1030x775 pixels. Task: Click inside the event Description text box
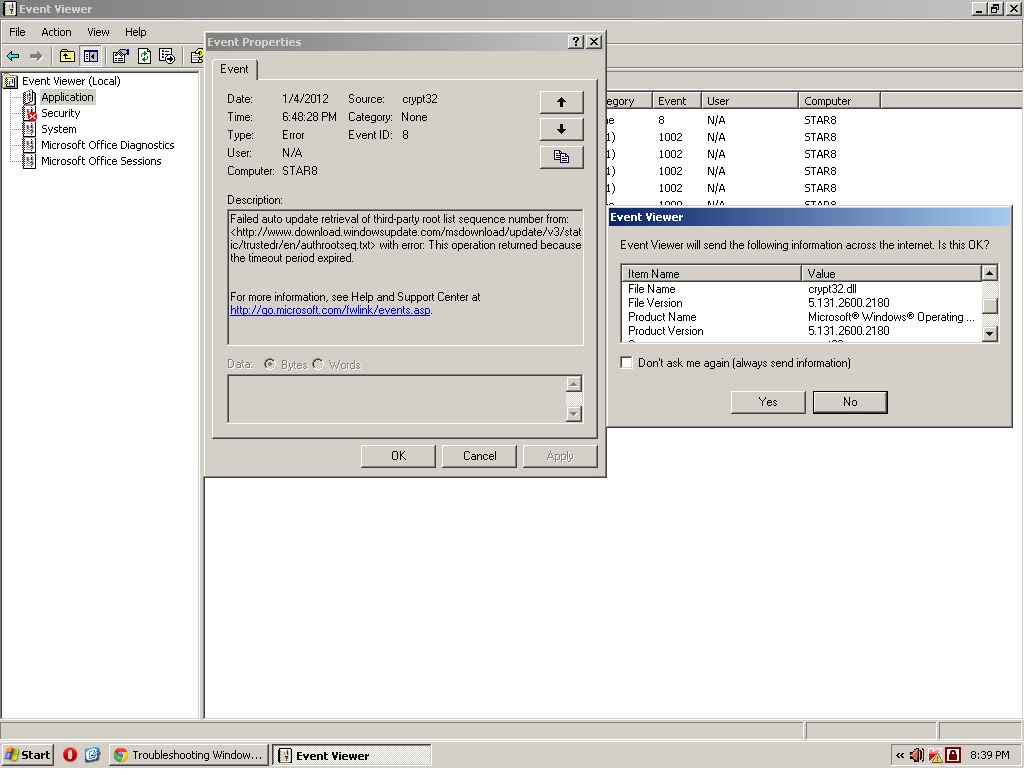pyautogui.click(x=405, y=278)
